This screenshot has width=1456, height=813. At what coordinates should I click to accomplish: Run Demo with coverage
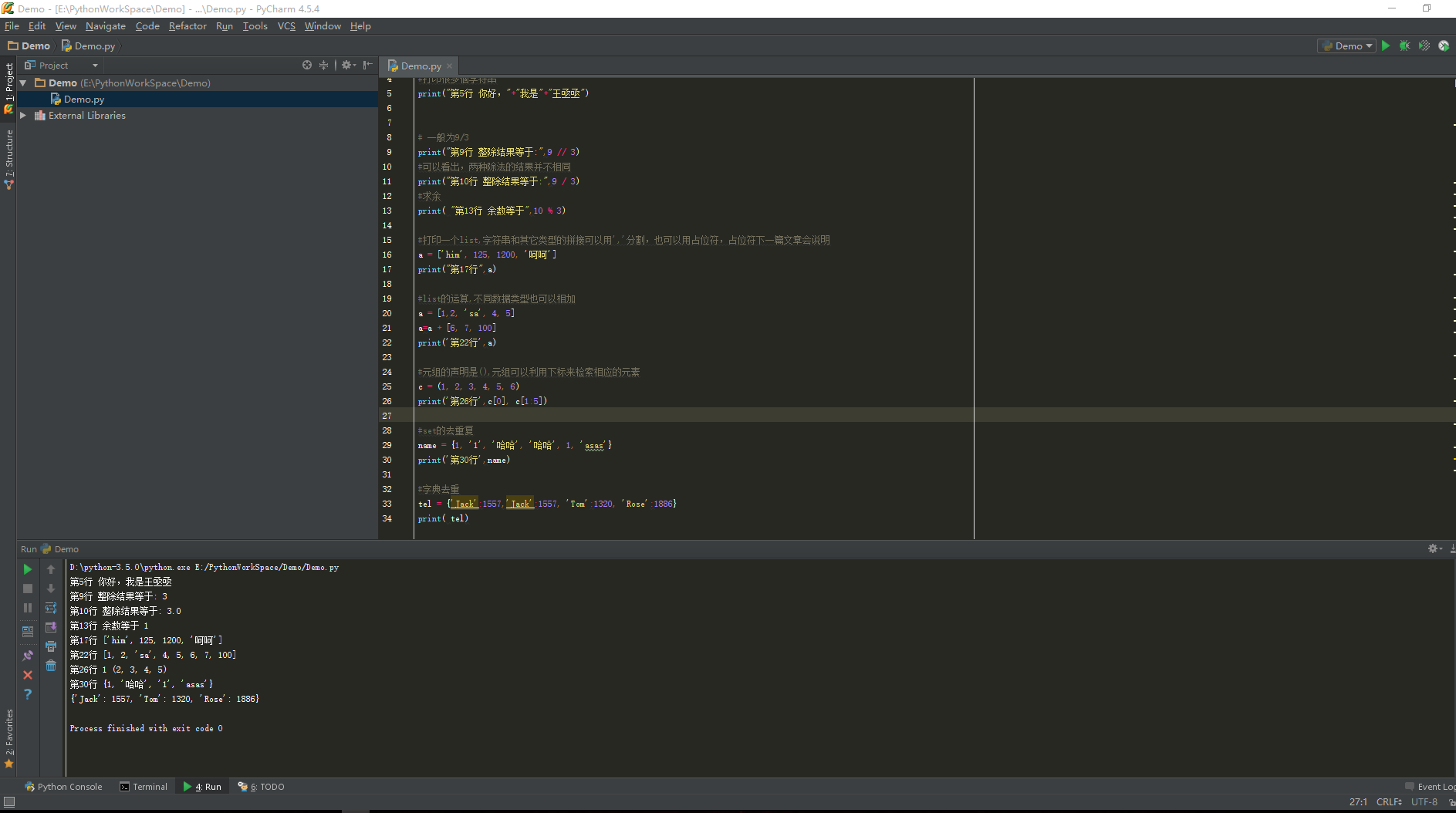tap(1424, 46)
